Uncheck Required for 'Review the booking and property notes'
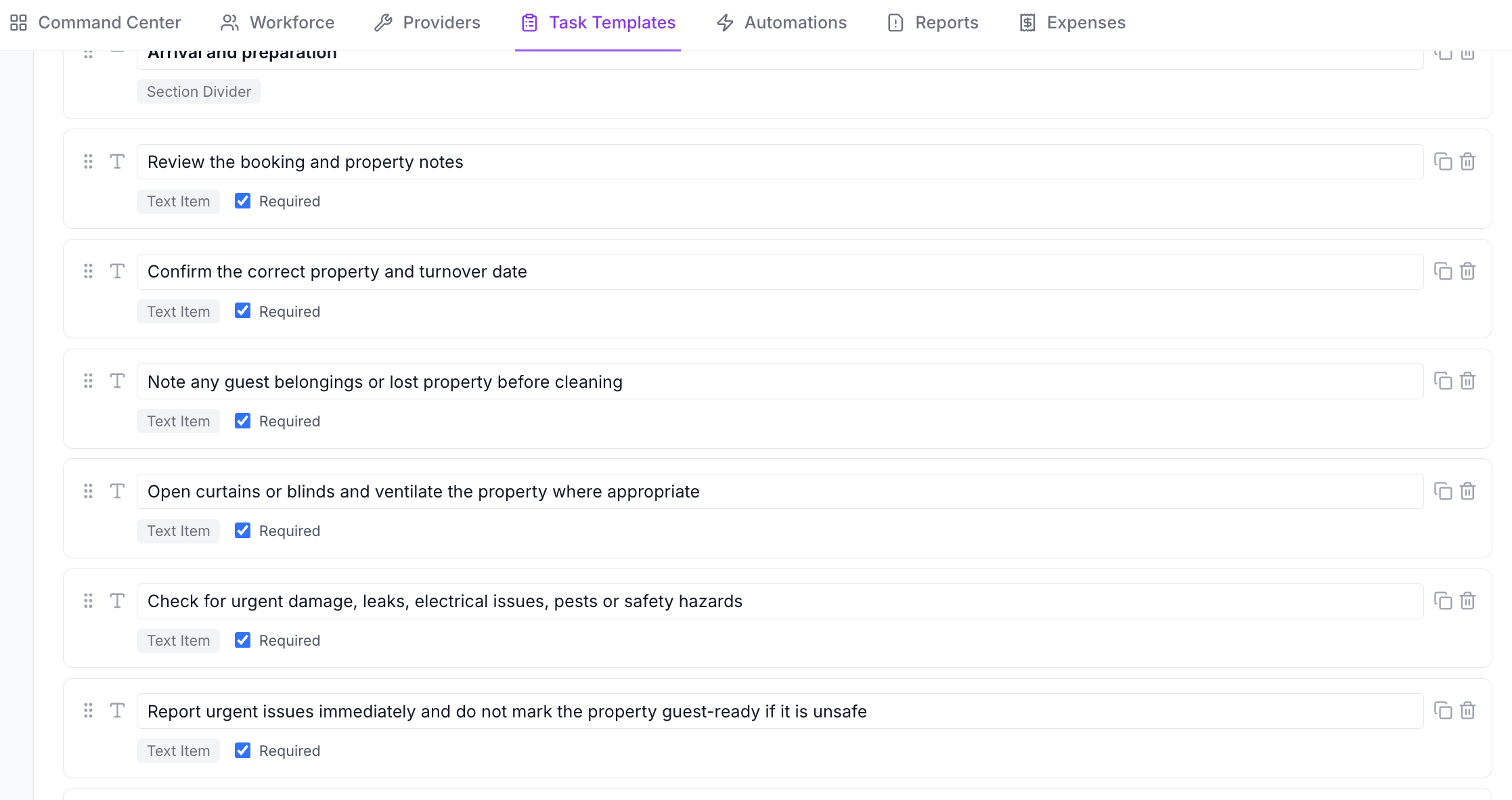1512x800 pixels. 242,201
